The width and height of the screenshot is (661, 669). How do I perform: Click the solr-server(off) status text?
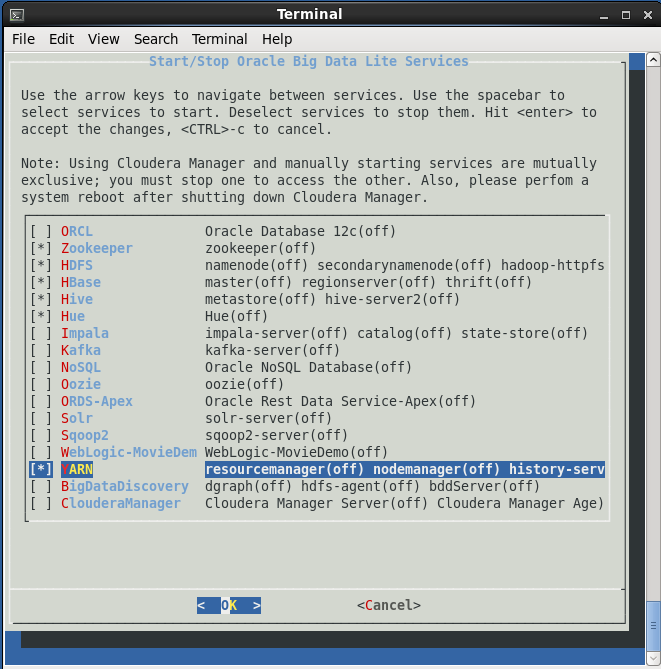pyautogui.click(x=268, y=418)
